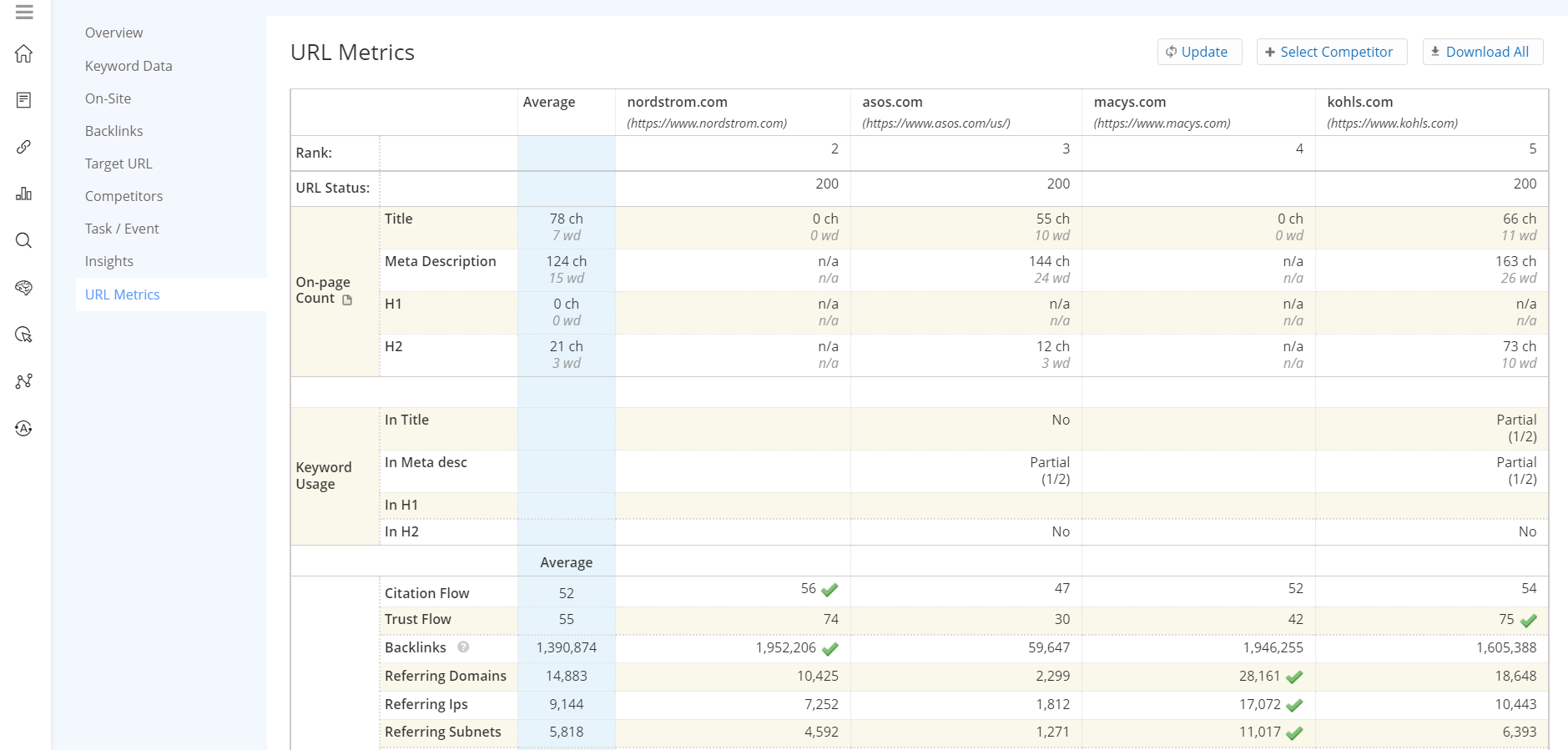1568x750 pixels.
Task: Click the Select Competitor button
Action: point(1331,52)
